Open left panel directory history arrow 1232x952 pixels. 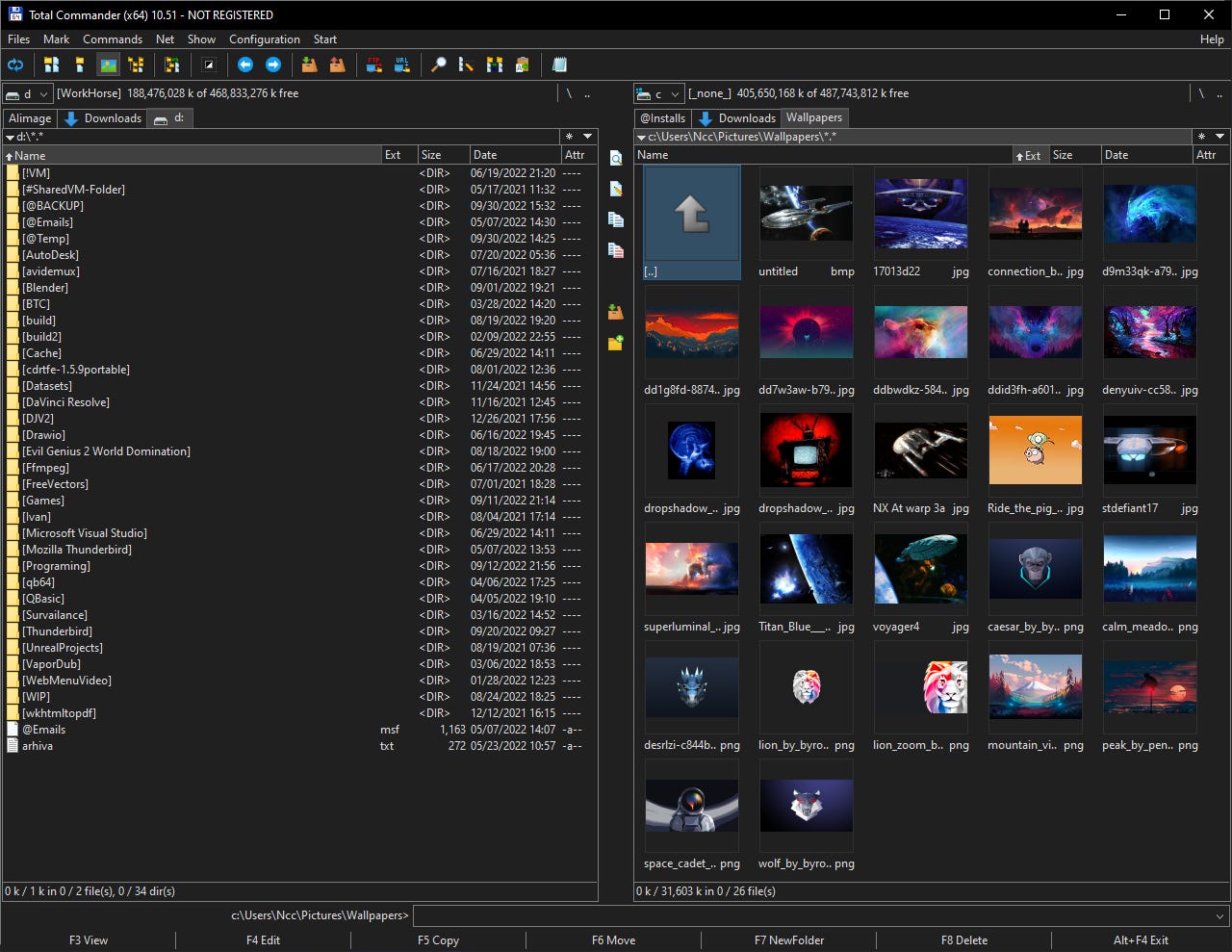[x=587, y=137]
